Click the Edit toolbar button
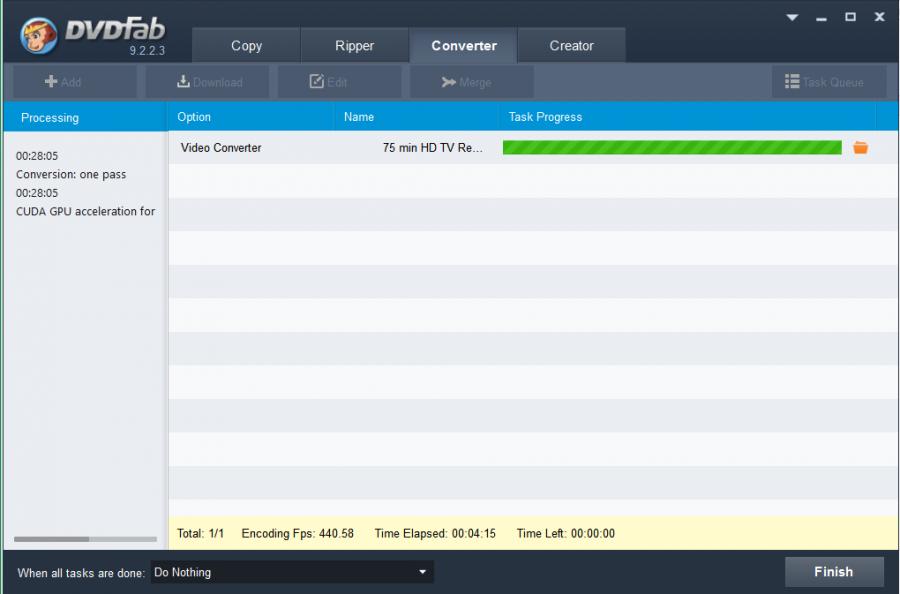This screenshot has width=900, height=594. click(x=339, y=82)
